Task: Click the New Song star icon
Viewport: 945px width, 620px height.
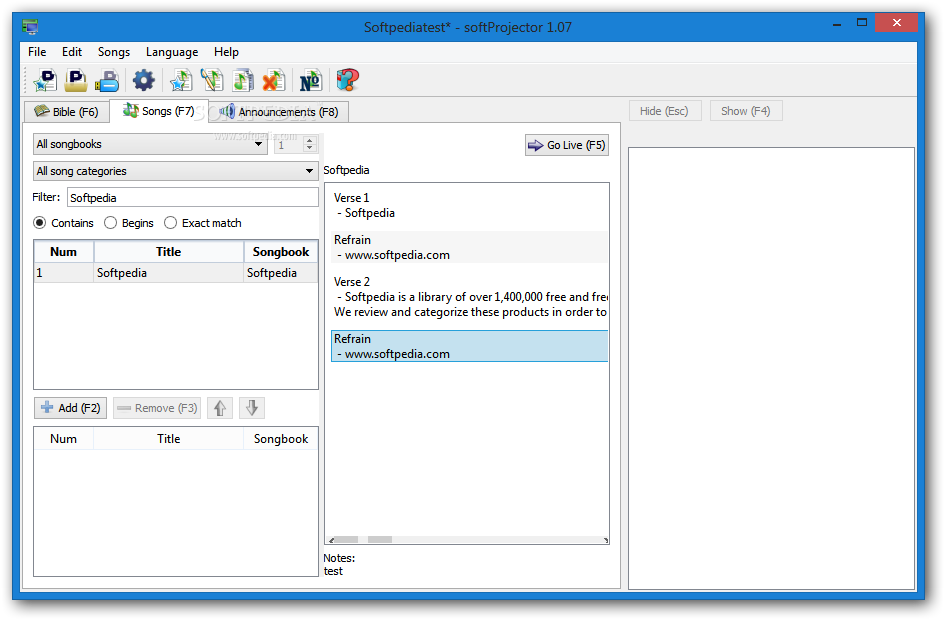Action: (x=181, y=80)
